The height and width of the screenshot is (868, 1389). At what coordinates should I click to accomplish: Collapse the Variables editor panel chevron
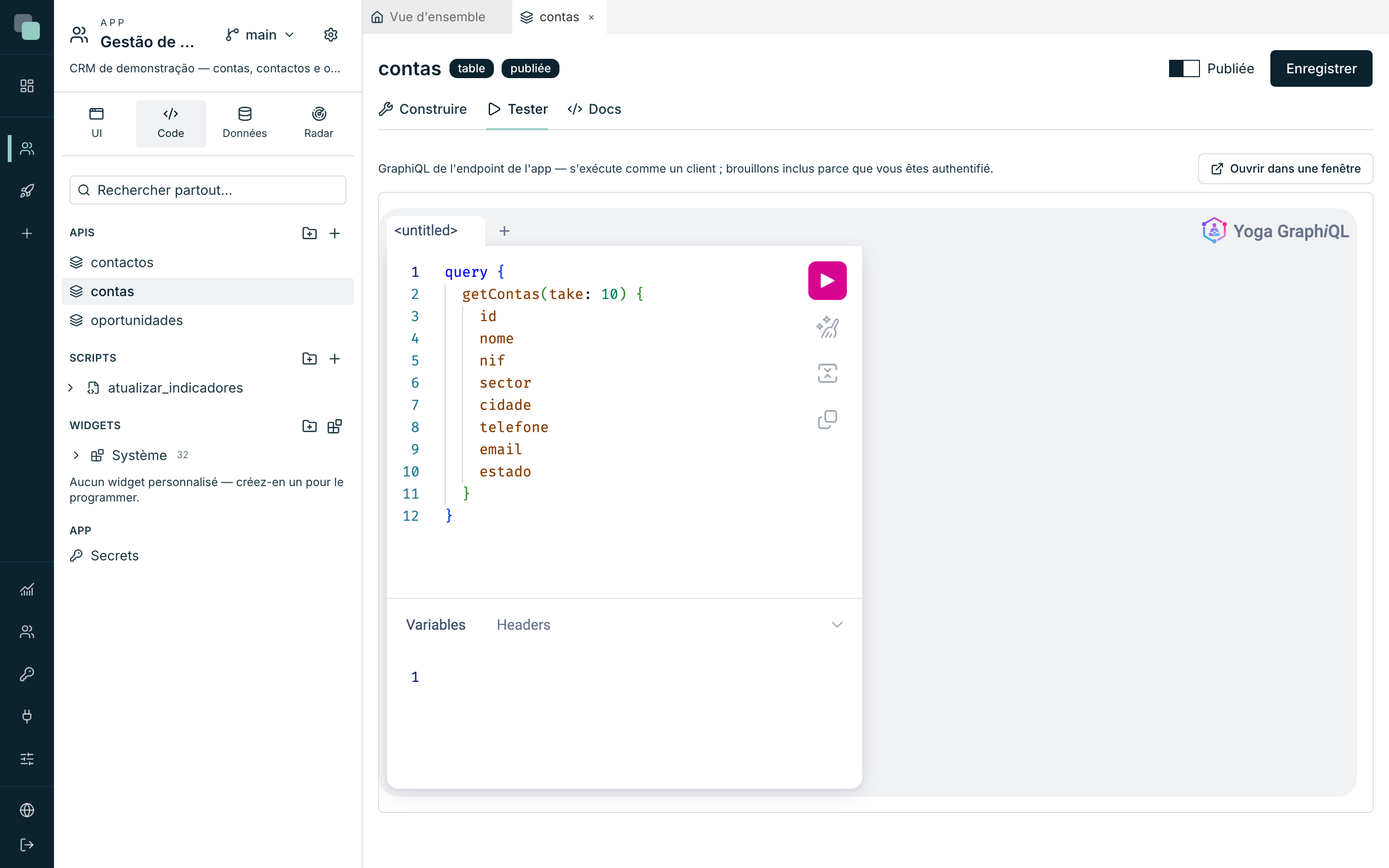837,624
